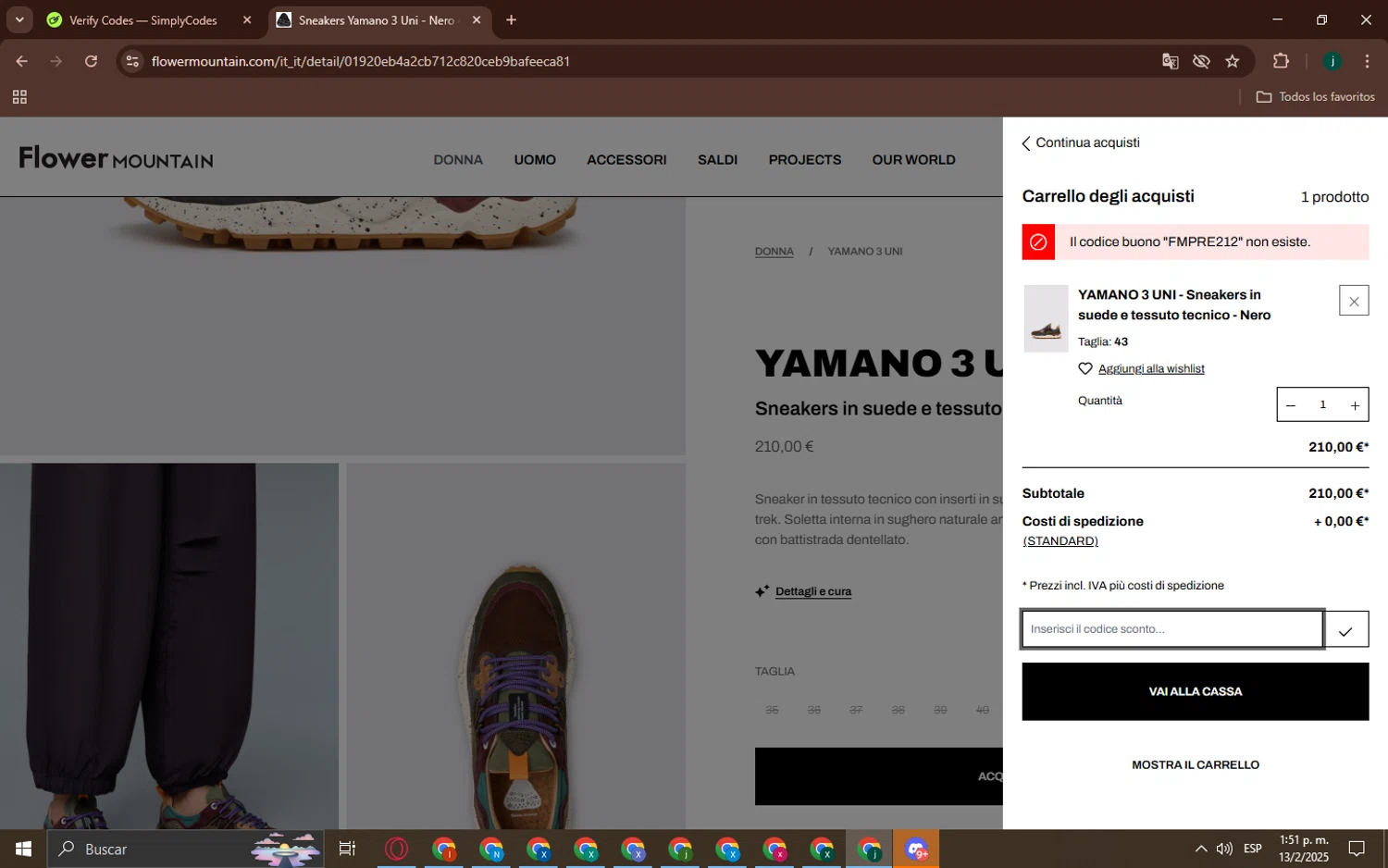Add item via Aggiungi alla wishlist

(x=1151, y=368)
